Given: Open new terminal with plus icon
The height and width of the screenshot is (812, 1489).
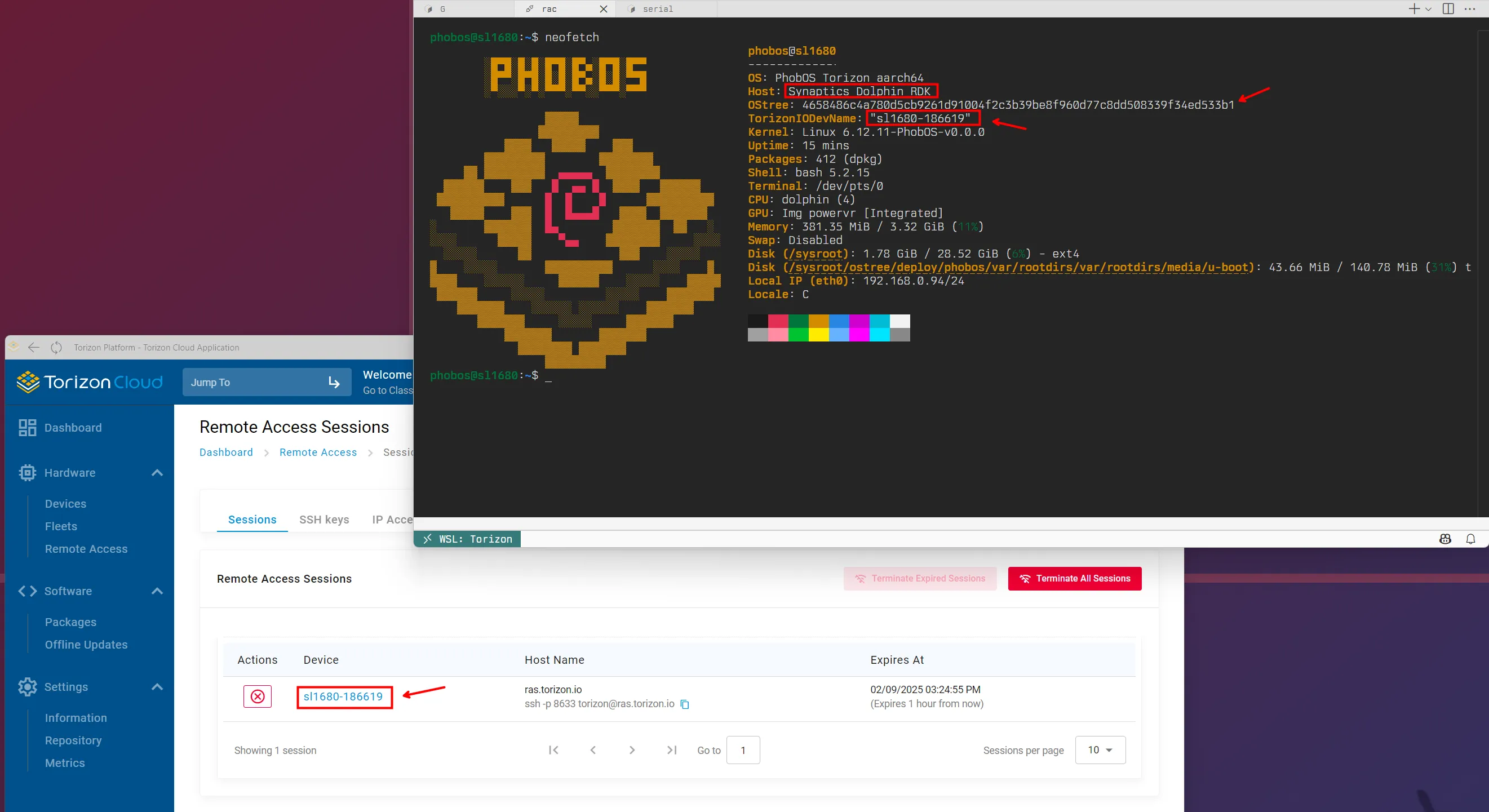Looking at the screenshot, I should (x=1414, y=8).
